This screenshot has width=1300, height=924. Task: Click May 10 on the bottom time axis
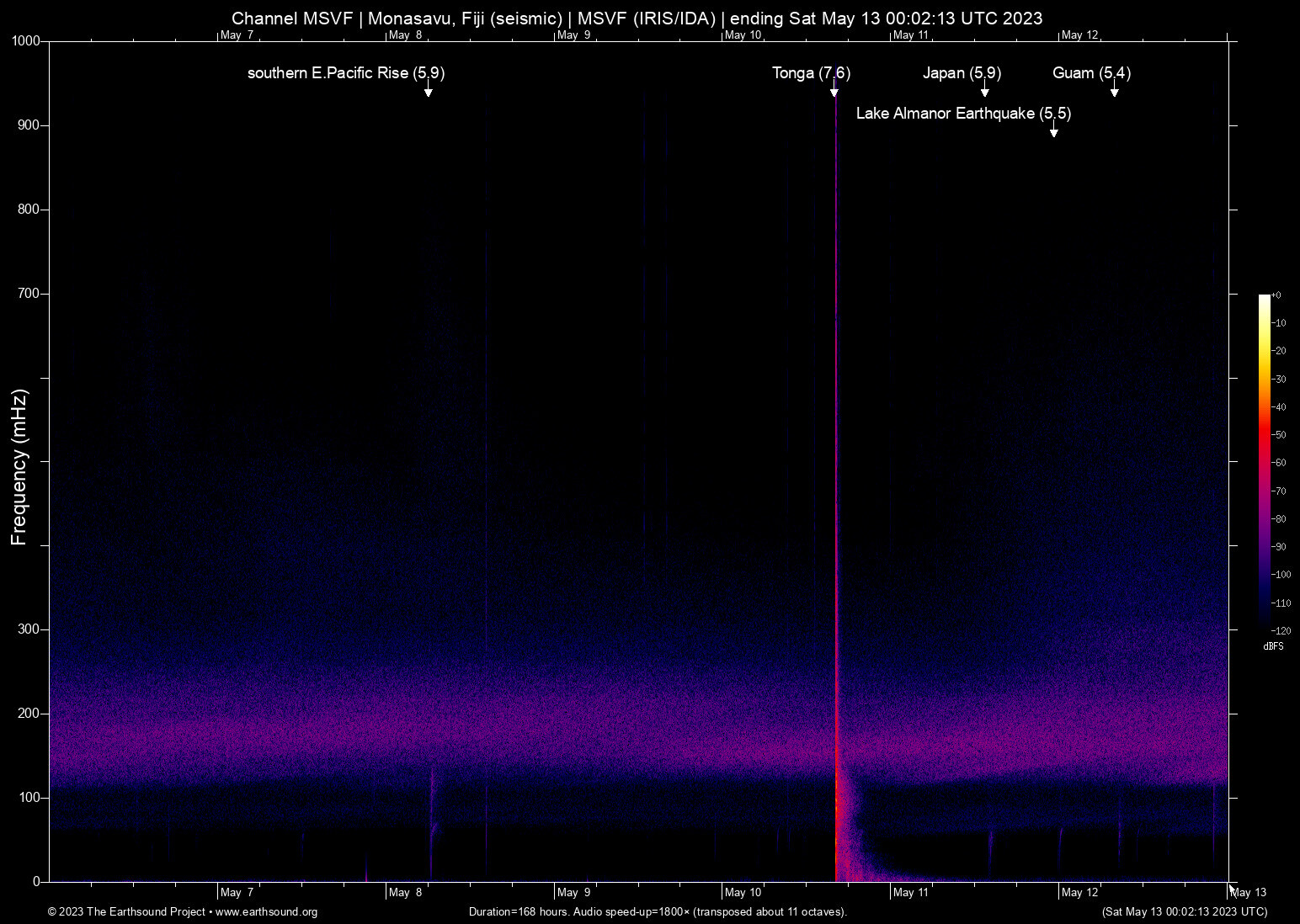coord(743,892)
